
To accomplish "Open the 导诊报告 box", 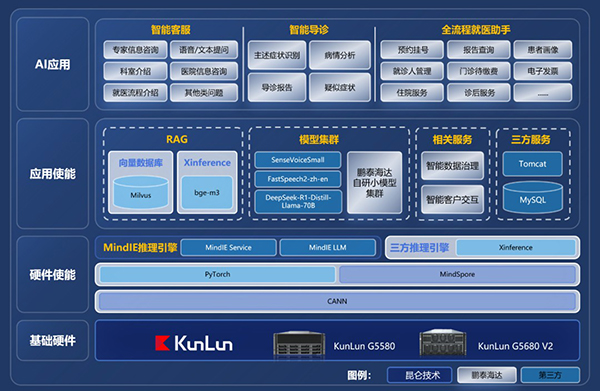I will (277, 88).
